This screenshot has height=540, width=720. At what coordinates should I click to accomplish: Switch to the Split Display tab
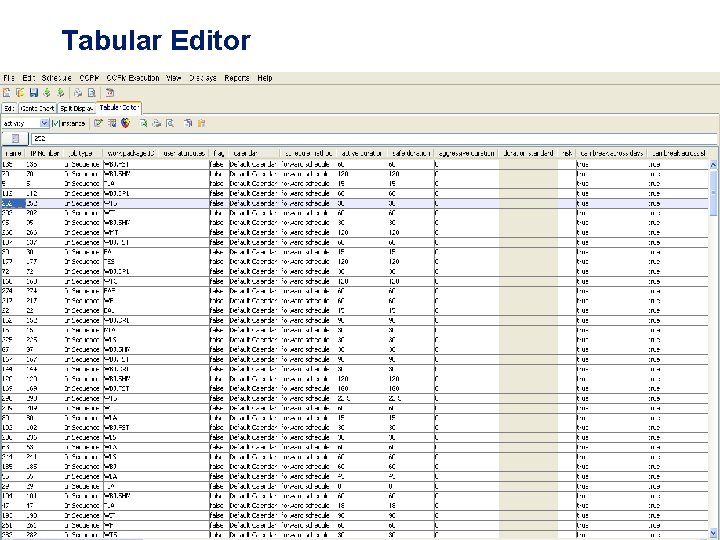coord(77,108)
